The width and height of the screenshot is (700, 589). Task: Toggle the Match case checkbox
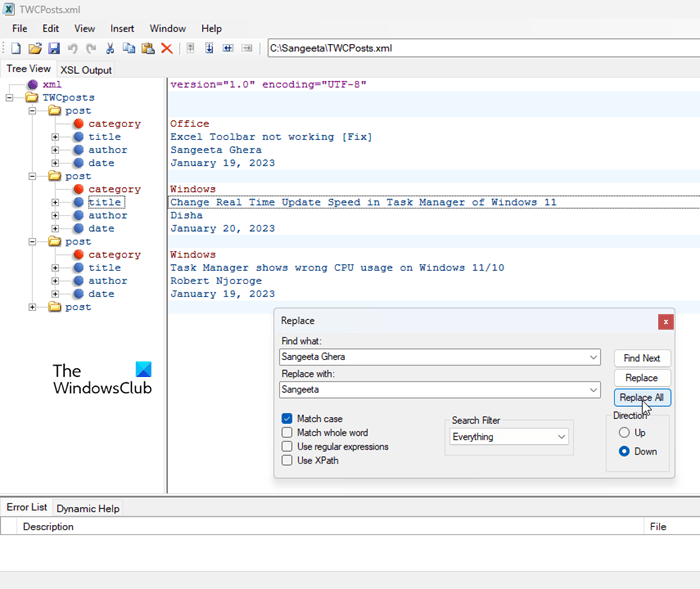(x=287, y=418)
